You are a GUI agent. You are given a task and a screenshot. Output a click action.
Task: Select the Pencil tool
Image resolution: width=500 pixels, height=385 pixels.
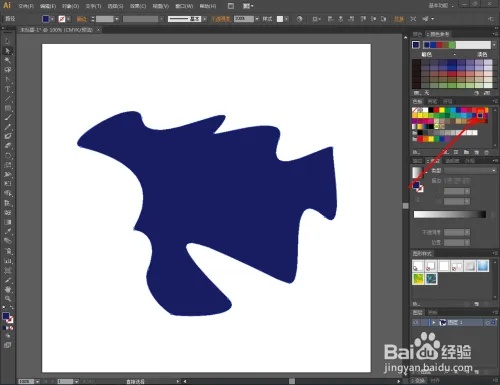pyautogui.click(x=7, y=127)
